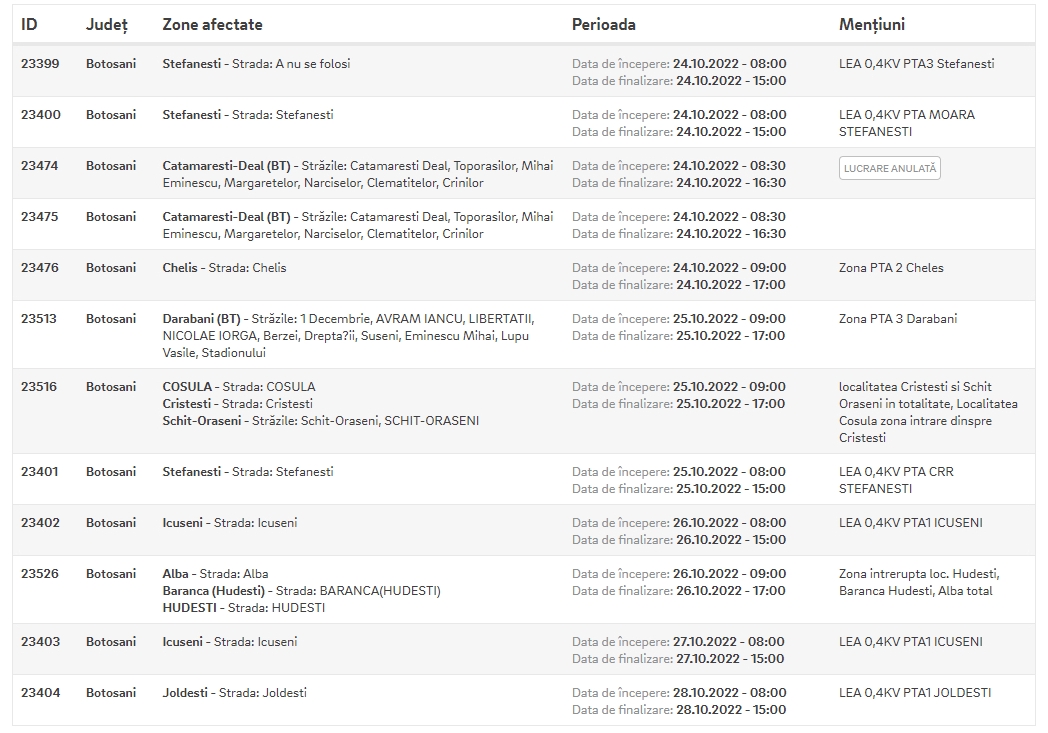
Task: Click "LEA 0,4KV PTA3 Stefanesti" mention
Action: click(x=916, y=64)
